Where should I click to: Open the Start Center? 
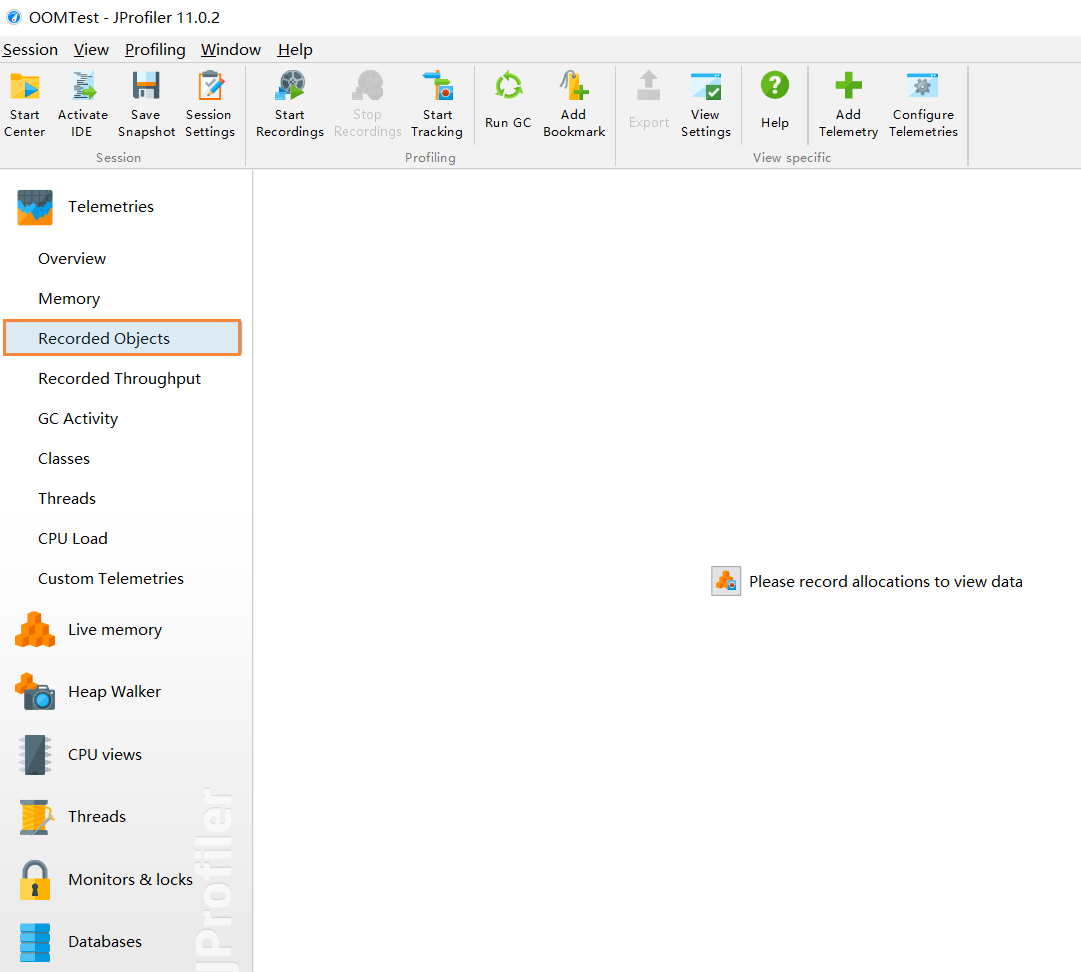point(25,104)
